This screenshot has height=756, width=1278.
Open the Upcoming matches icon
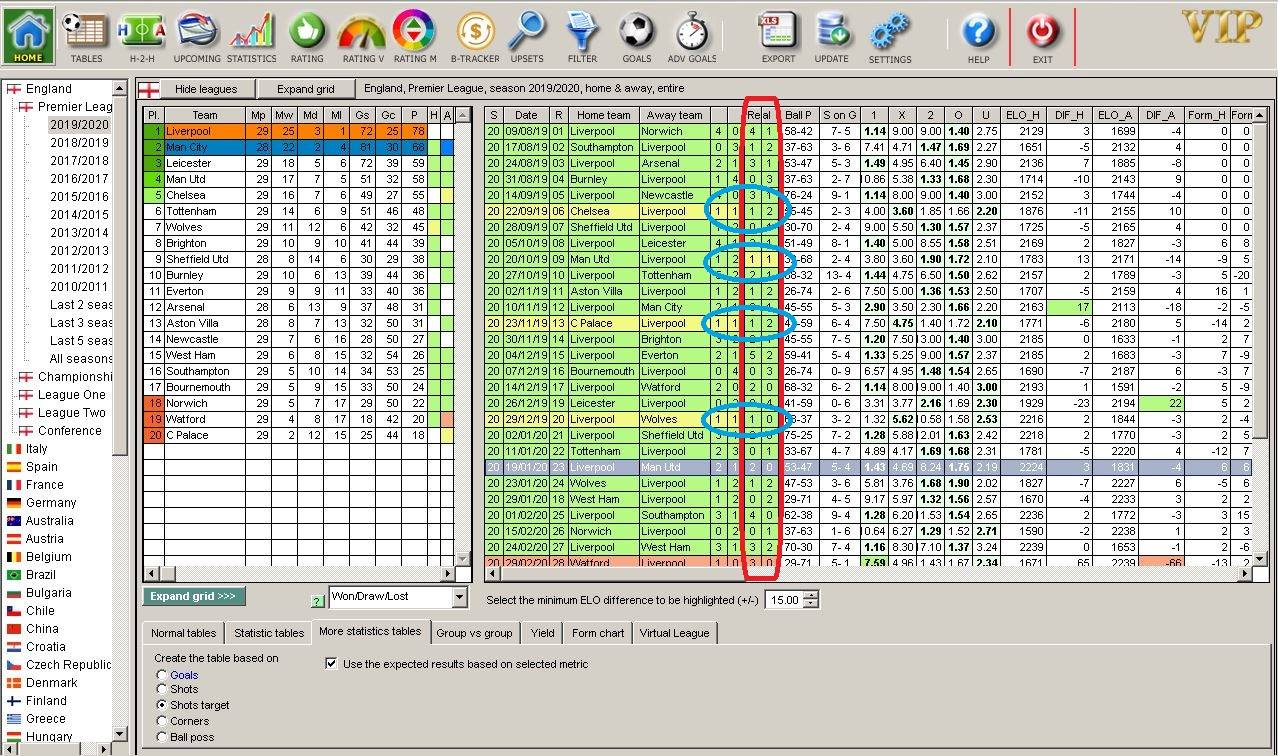click(x=197, y=37)
